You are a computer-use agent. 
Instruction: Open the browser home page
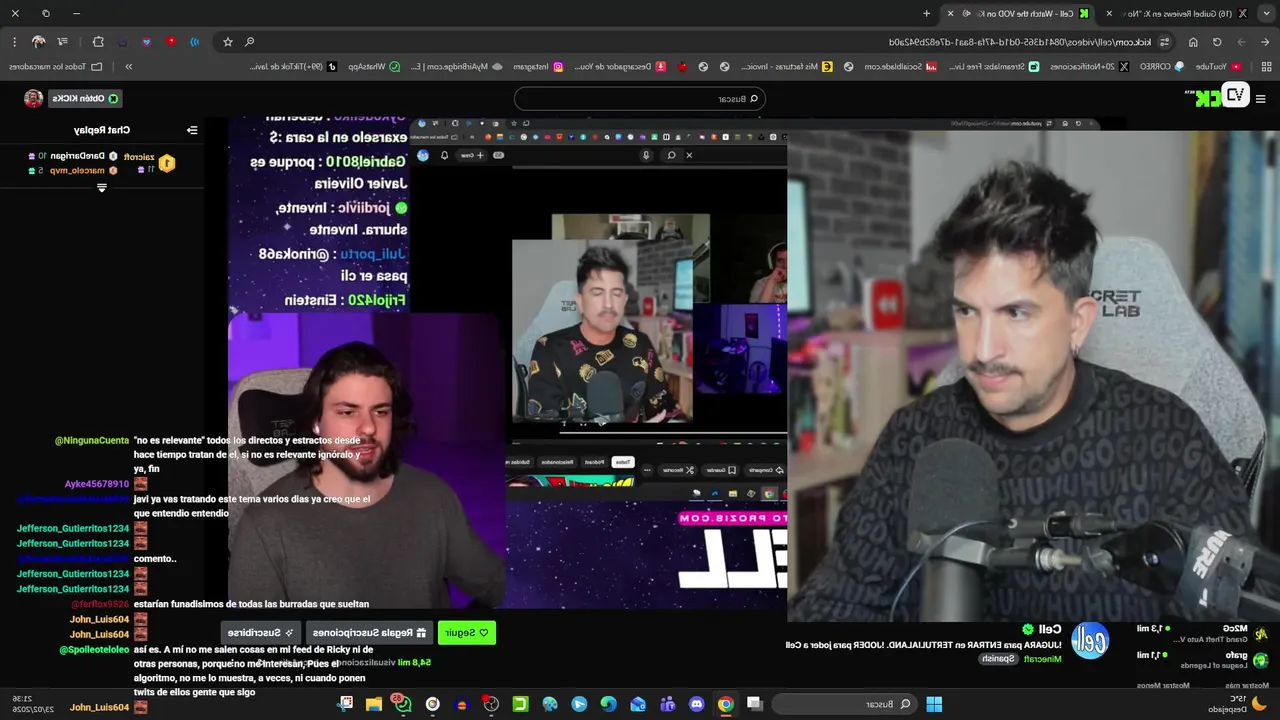pos(1193,42)
